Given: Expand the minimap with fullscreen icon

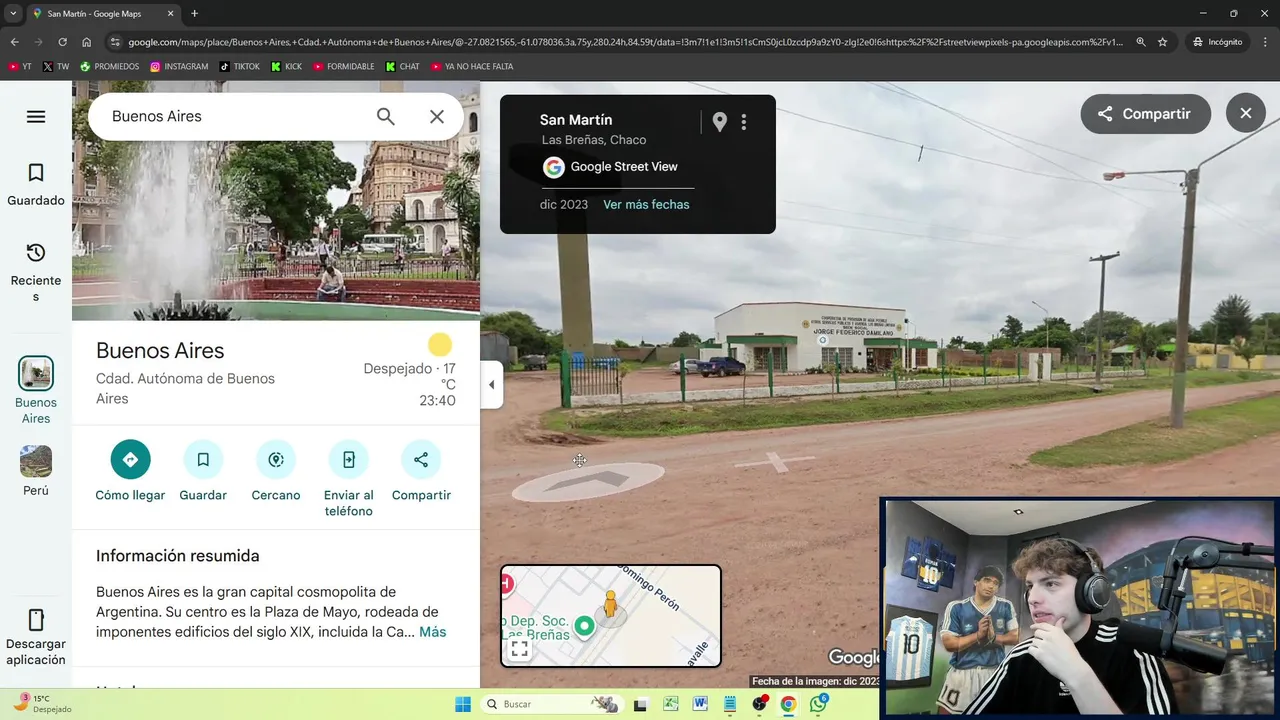Looking at the screenshot, I should point(519,649).
